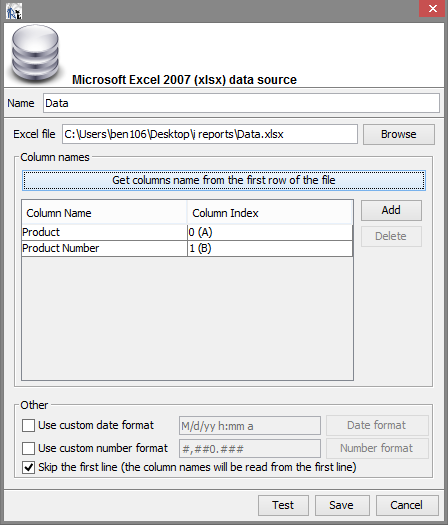Enable Use custom date format checkbox
This screenshot has width=448, height=525.
[28, 426]
